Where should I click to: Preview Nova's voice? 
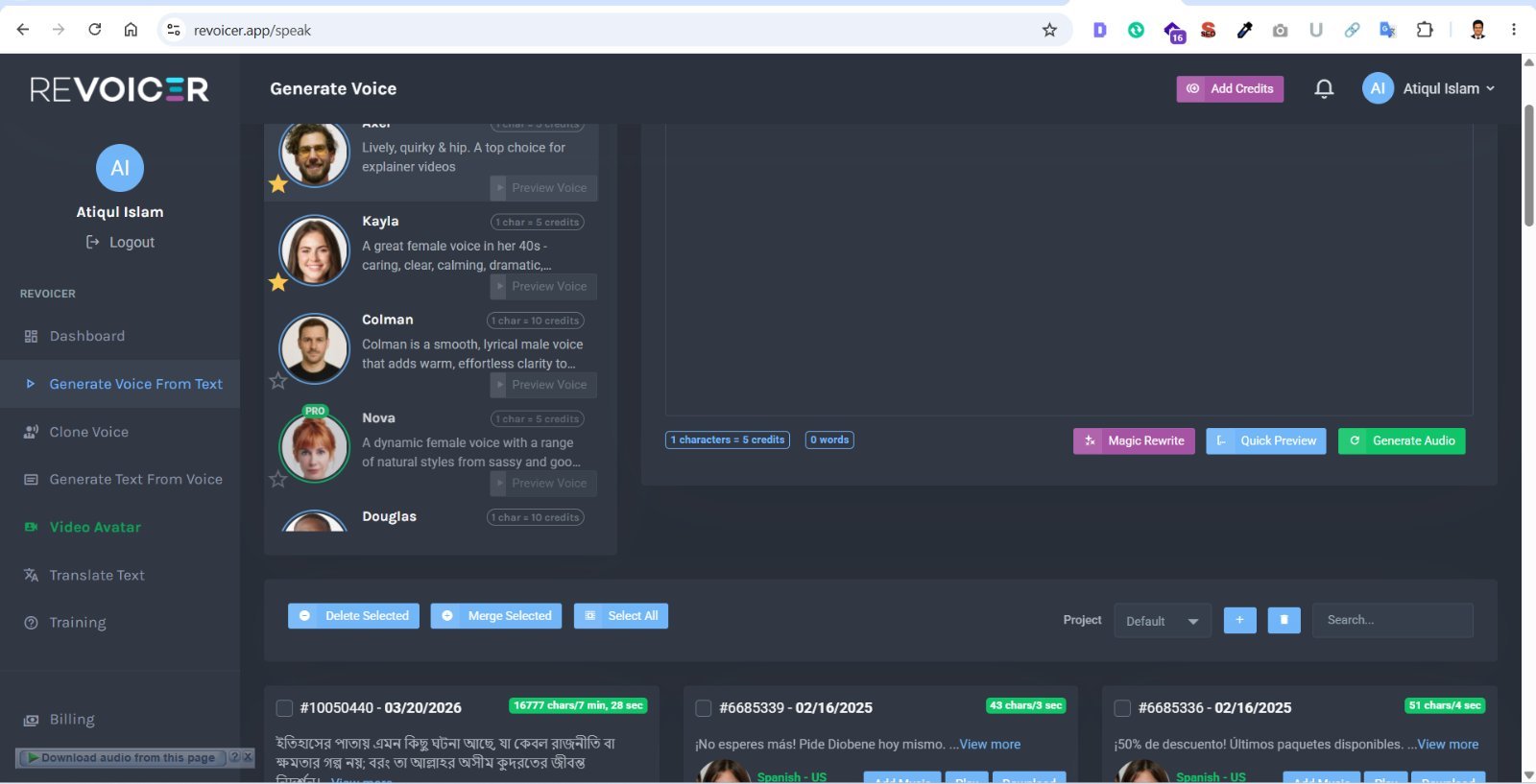543,483
